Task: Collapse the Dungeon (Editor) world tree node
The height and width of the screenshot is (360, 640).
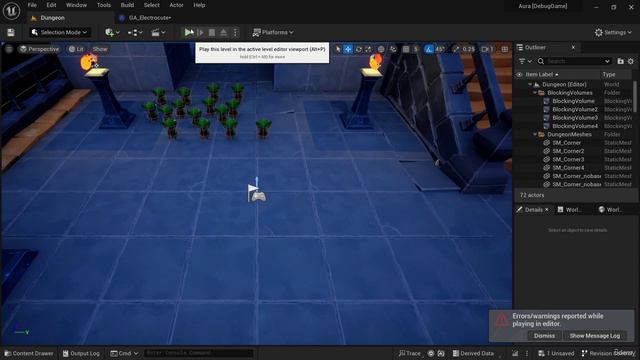Action: coord(530,84)
